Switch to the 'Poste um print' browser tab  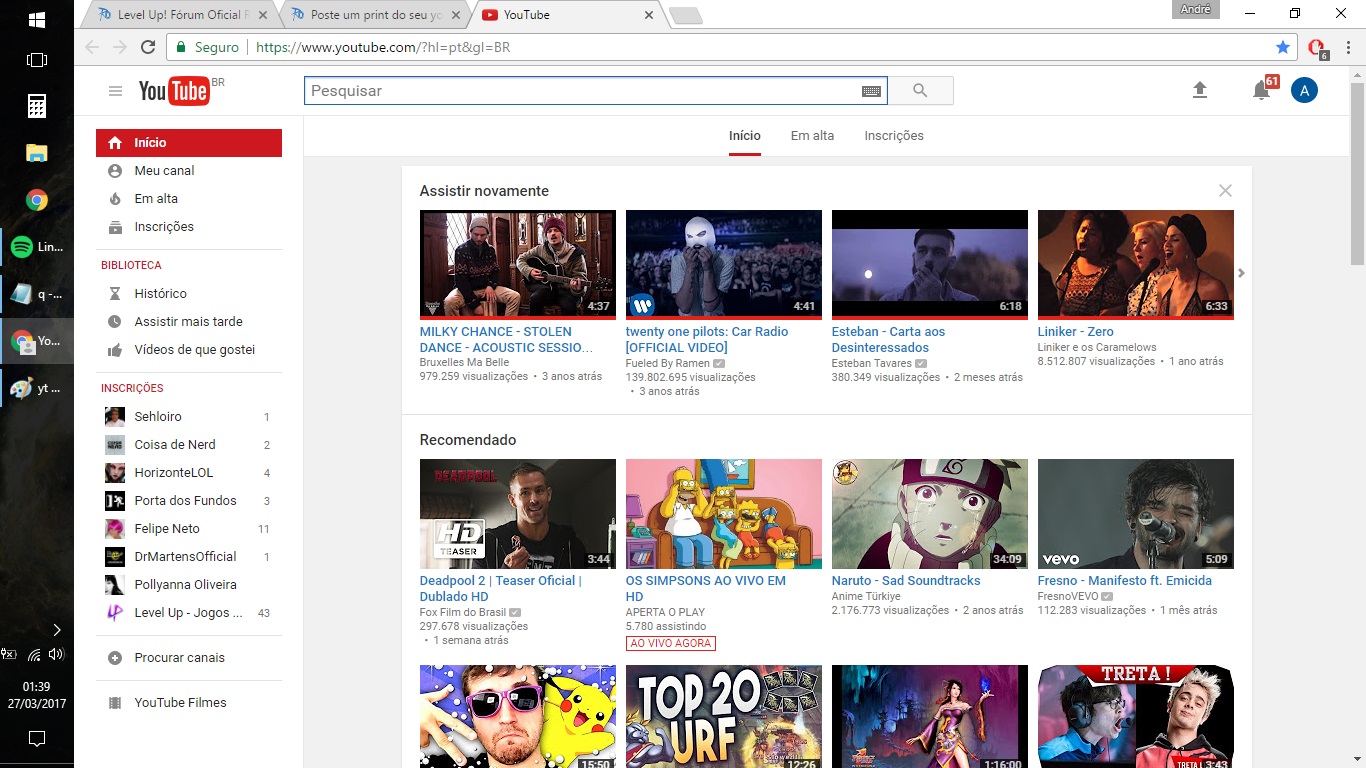point(376,15)
